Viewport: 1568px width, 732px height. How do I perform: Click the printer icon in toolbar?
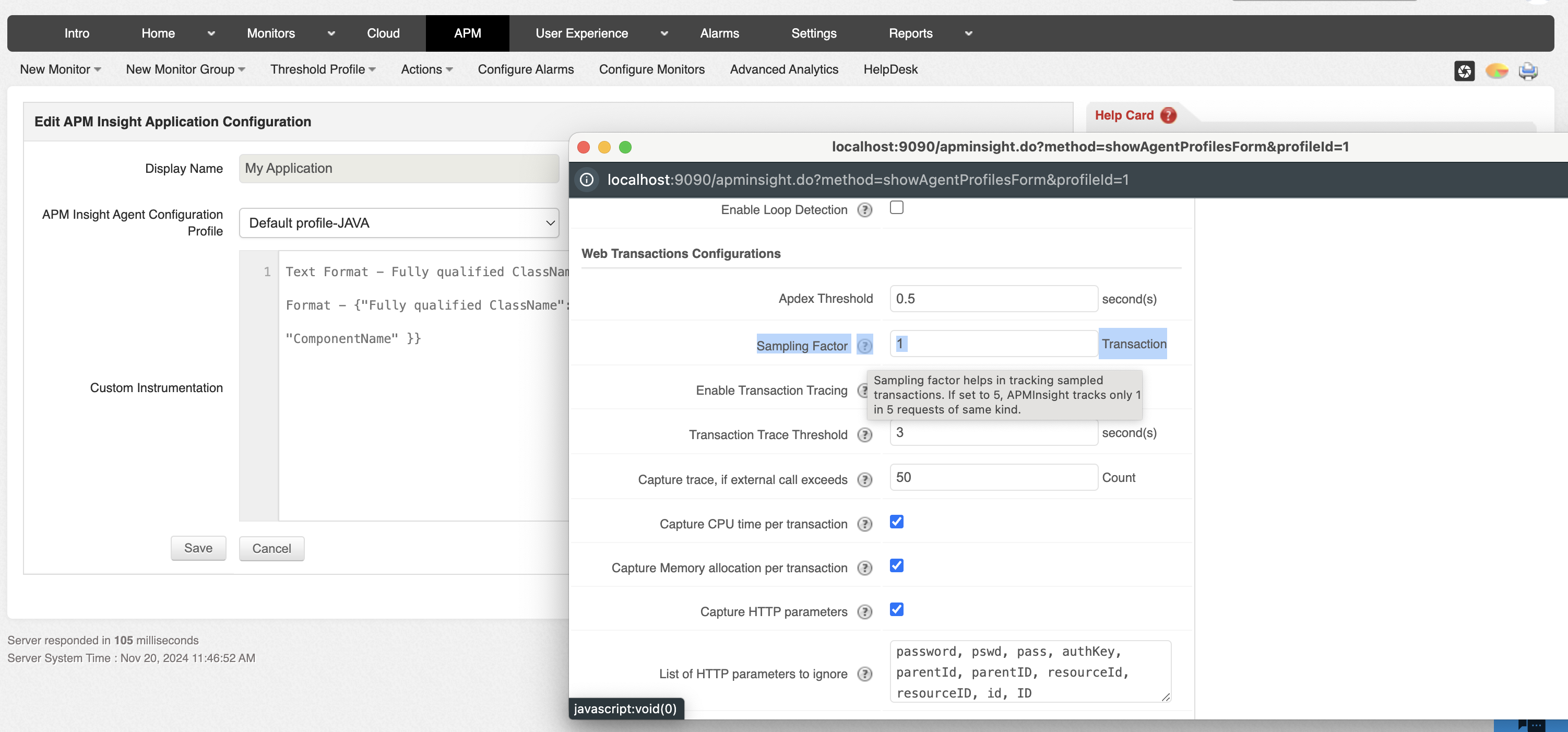(x=1528, y=71)
